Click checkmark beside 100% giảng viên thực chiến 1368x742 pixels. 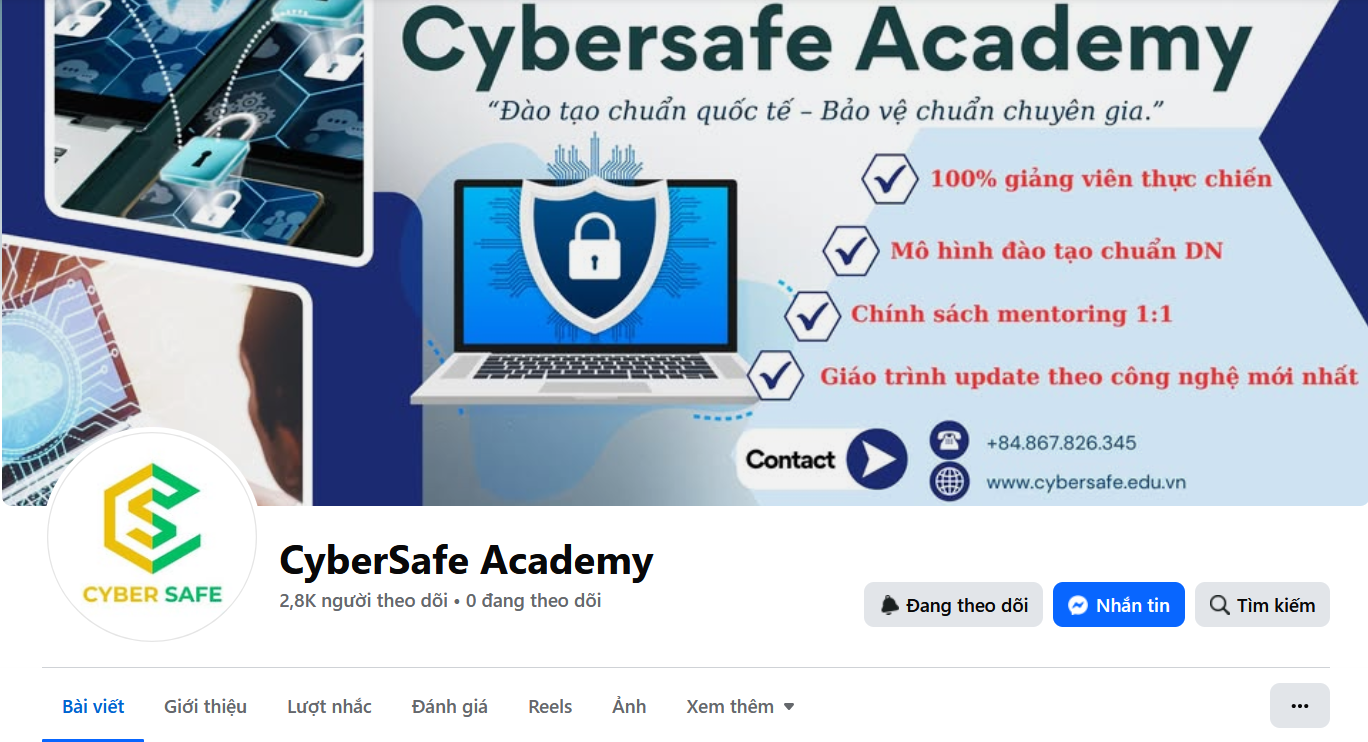point(889,179)
